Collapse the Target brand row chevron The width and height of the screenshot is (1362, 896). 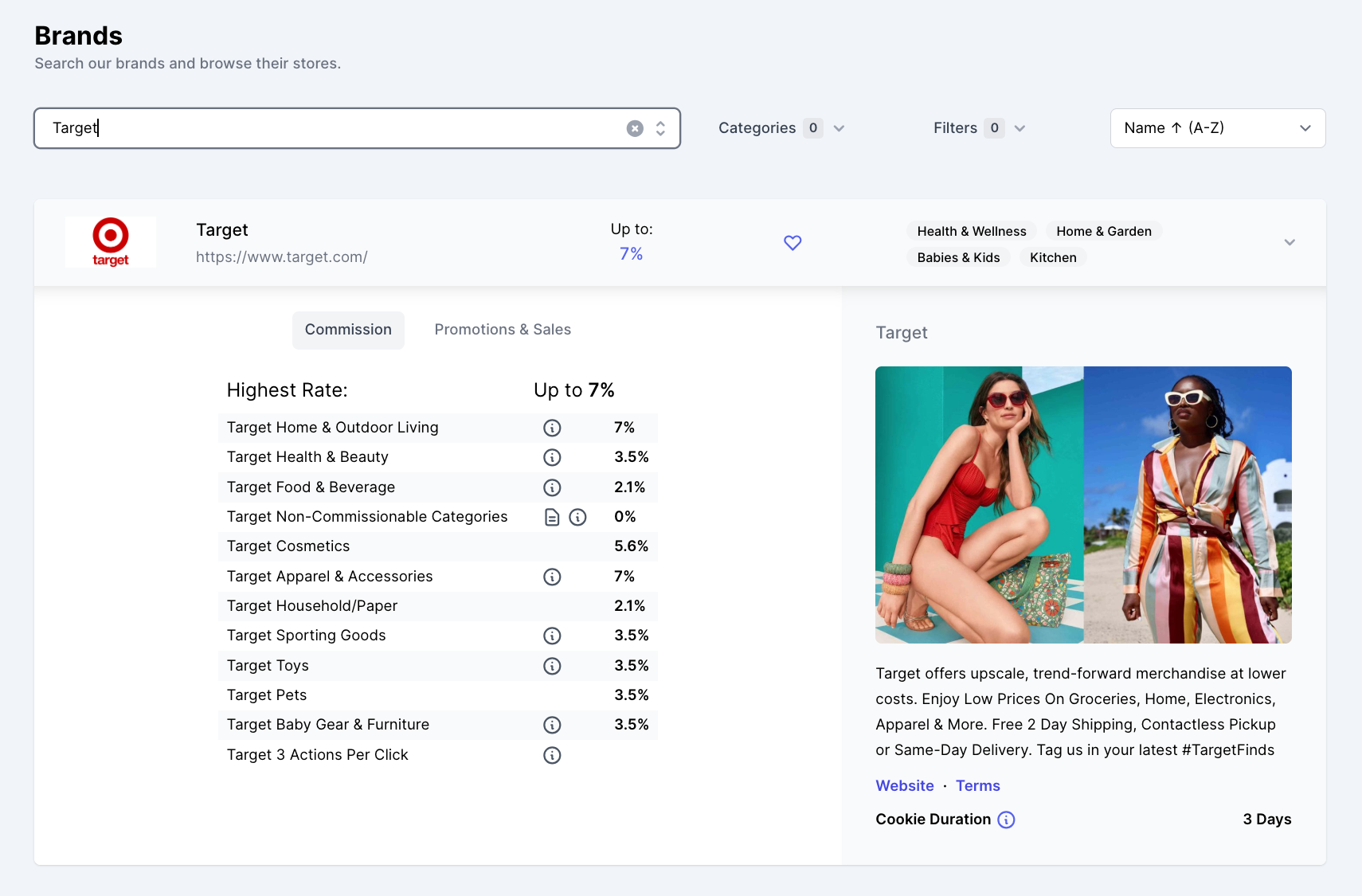pyautogui.click(x=1290, y=242)
